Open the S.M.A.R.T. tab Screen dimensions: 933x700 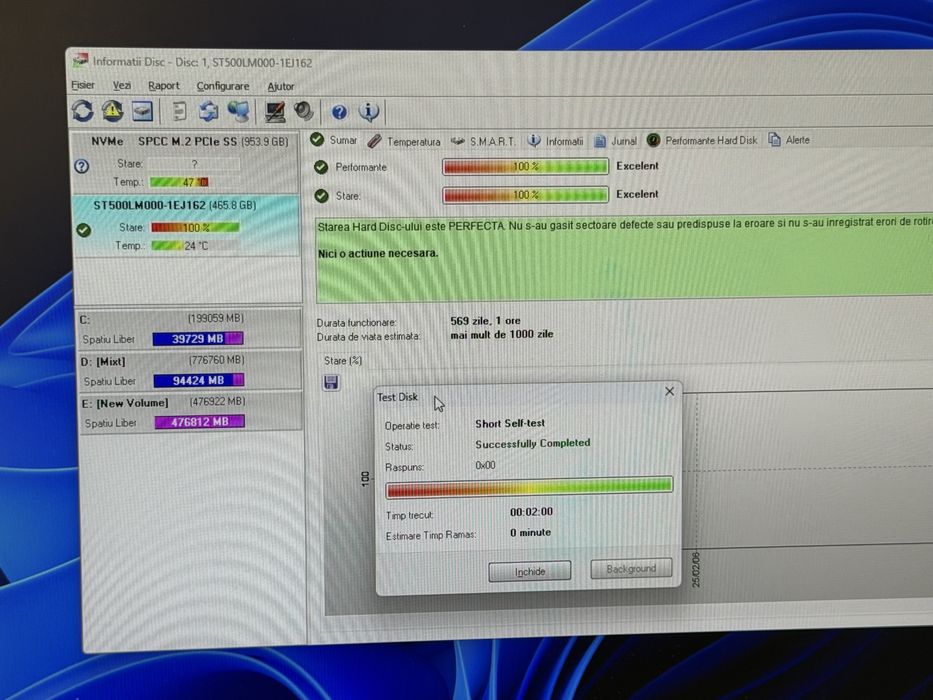tap(483, 141)
